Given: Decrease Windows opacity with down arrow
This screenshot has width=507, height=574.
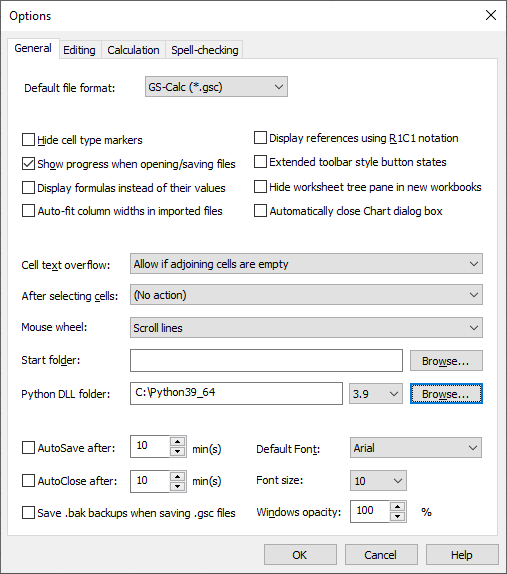Looking at the screenshot, I should (398, 516).
